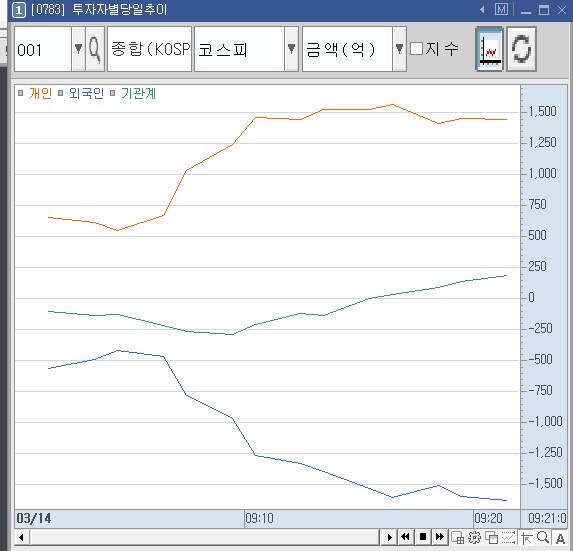Screen dimensions: 573x551
Task: Click the horizontal chart scrollbar track
Action: [x=205, y=537]
